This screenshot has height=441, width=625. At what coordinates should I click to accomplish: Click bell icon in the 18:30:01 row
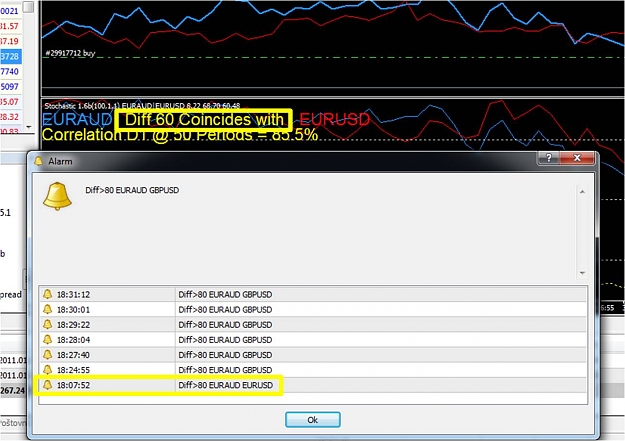(47, 309)
